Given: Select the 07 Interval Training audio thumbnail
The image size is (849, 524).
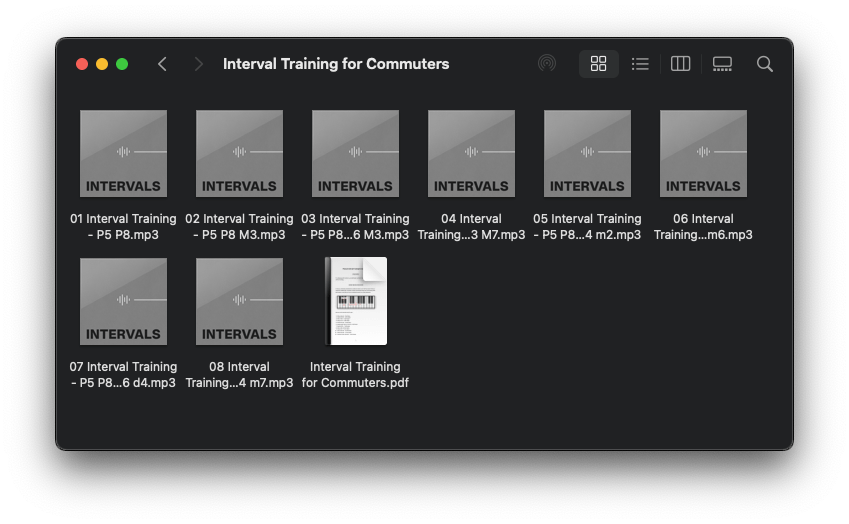Looking at the screenshot, I should click(123, 302).
